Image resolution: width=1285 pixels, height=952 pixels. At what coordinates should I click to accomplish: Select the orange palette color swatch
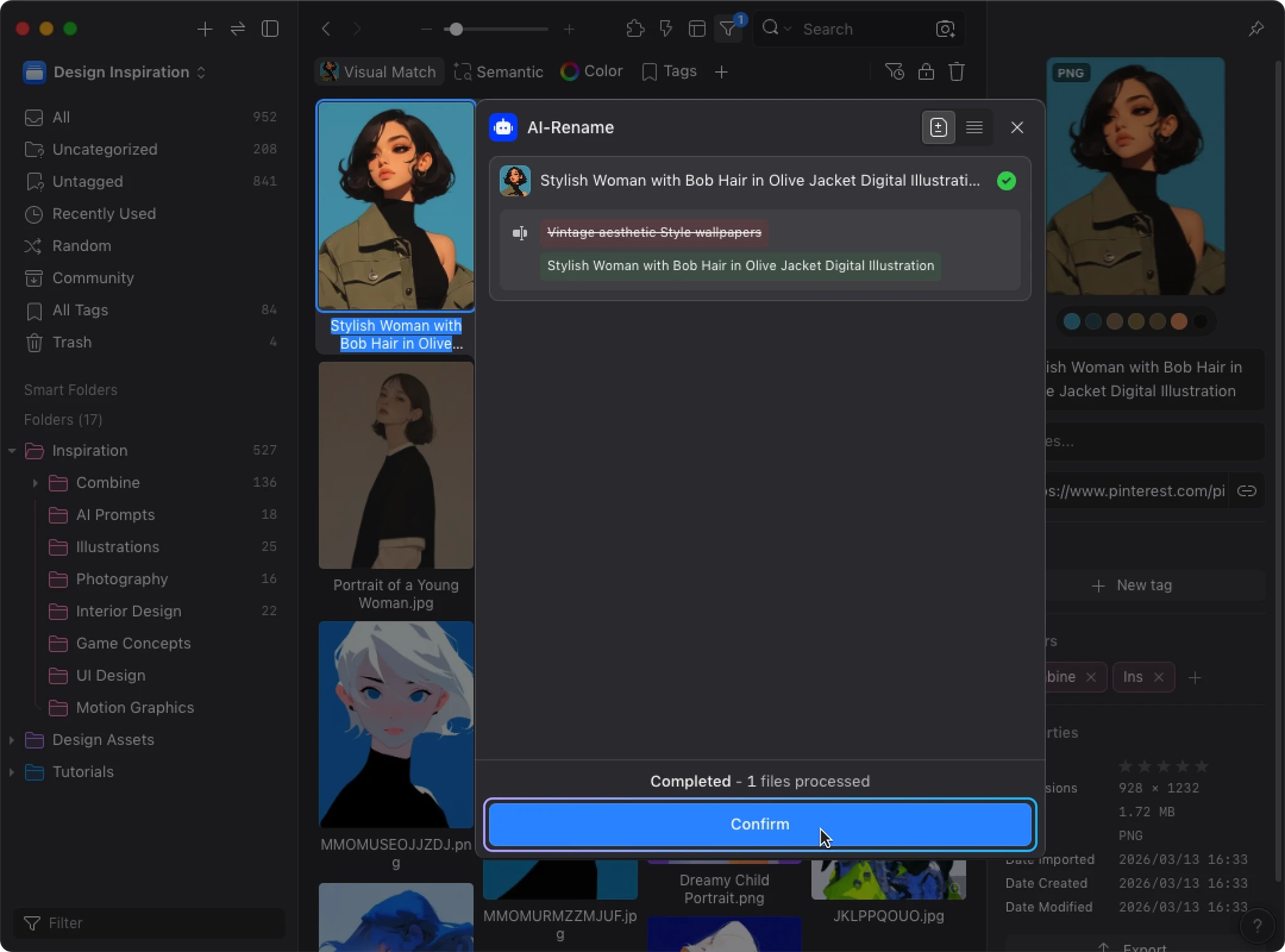[x=1179, y=321]
